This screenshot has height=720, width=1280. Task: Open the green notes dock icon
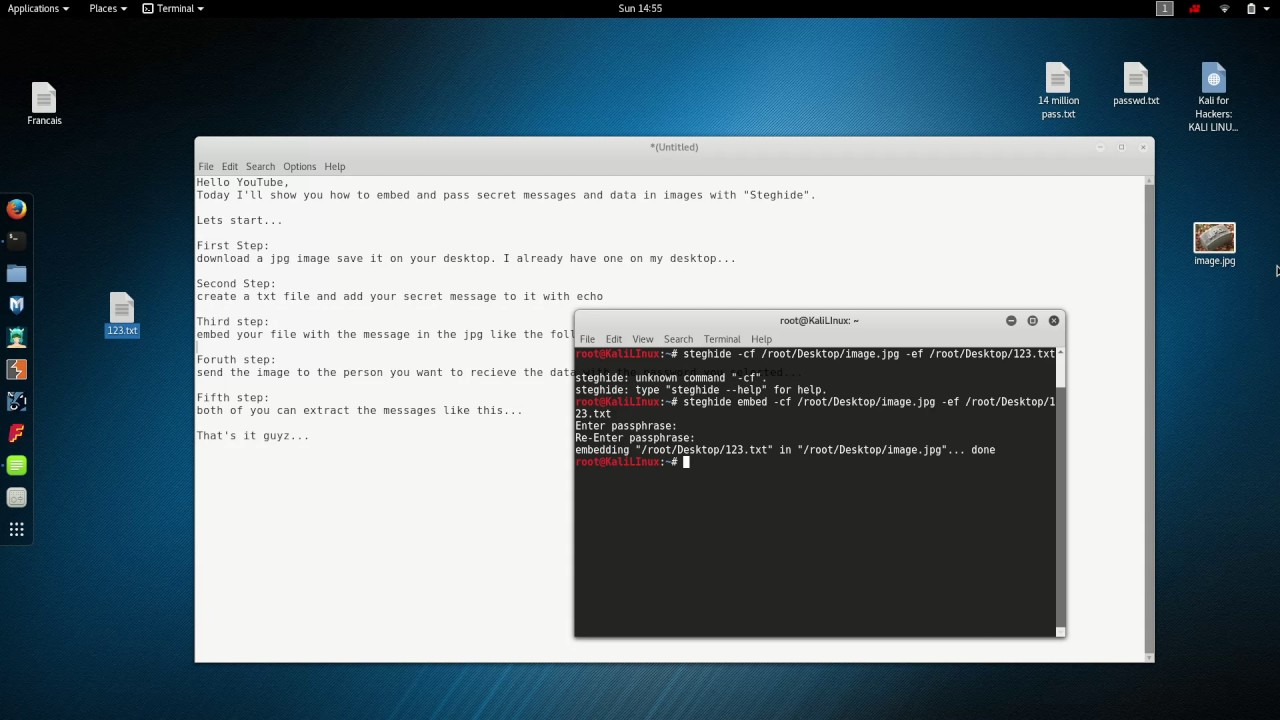(16, 465)
